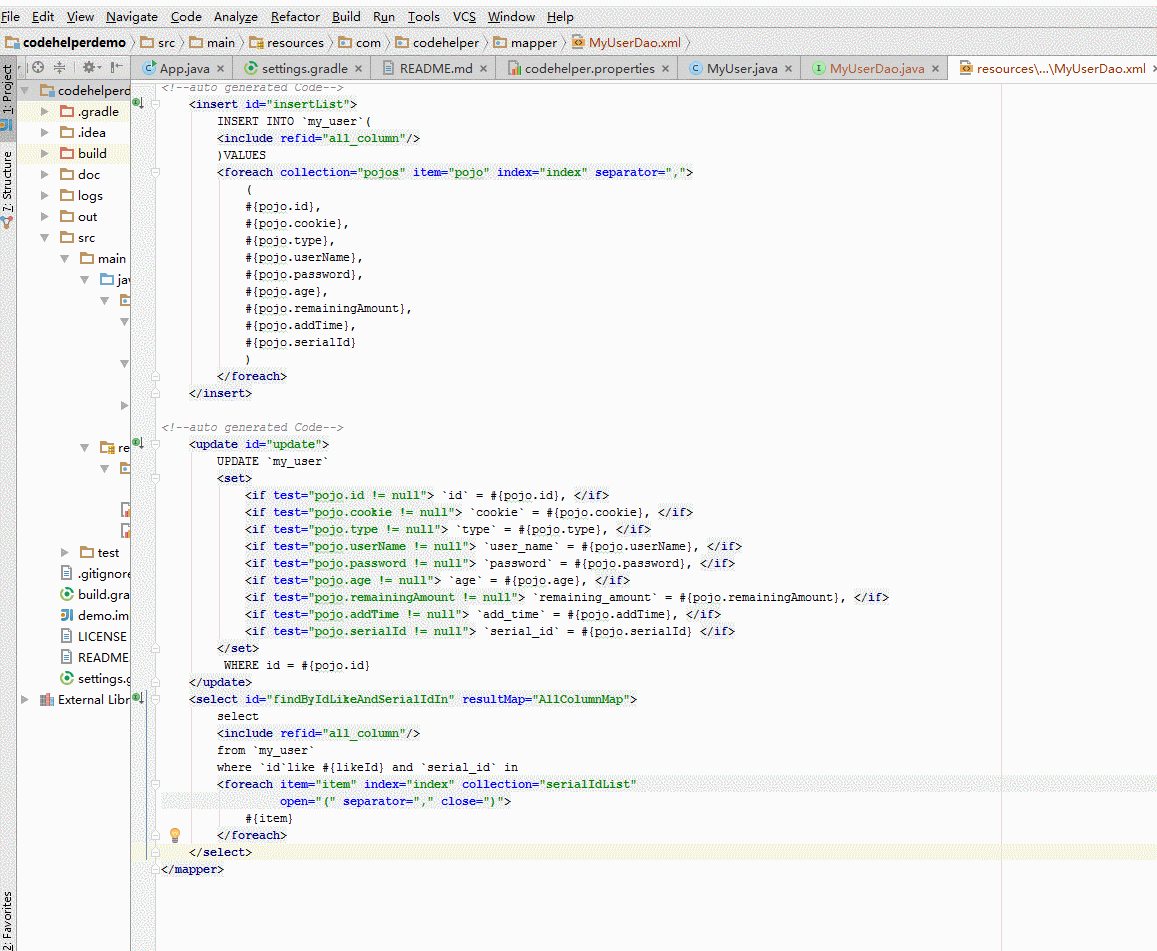Expand the External Libraries node

click(24, 699)
